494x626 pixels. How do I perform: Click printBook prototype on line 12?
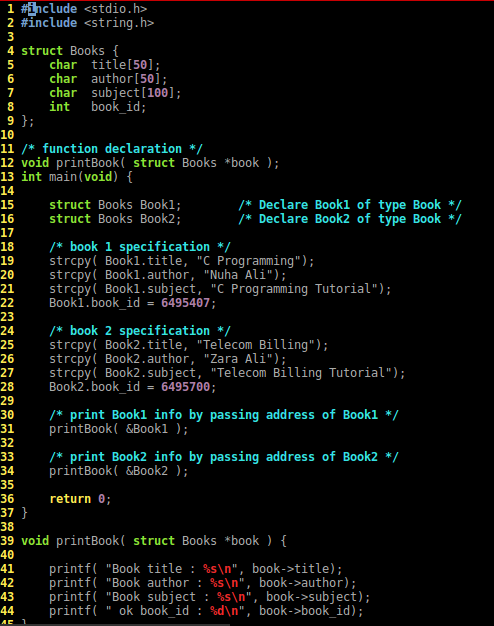(x=150, y=162)
